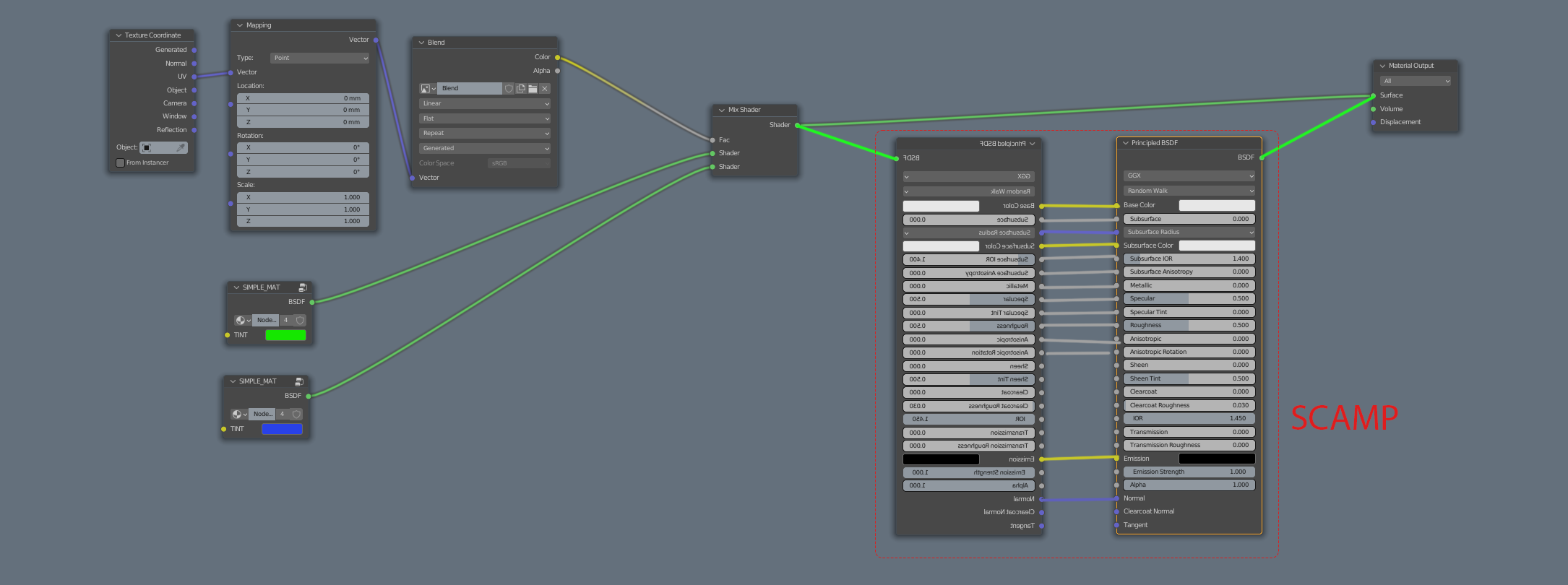Open the Generated source dropdown in Blend node
The height and width of the screenshot is (585, 1568).
click(485, 148)
